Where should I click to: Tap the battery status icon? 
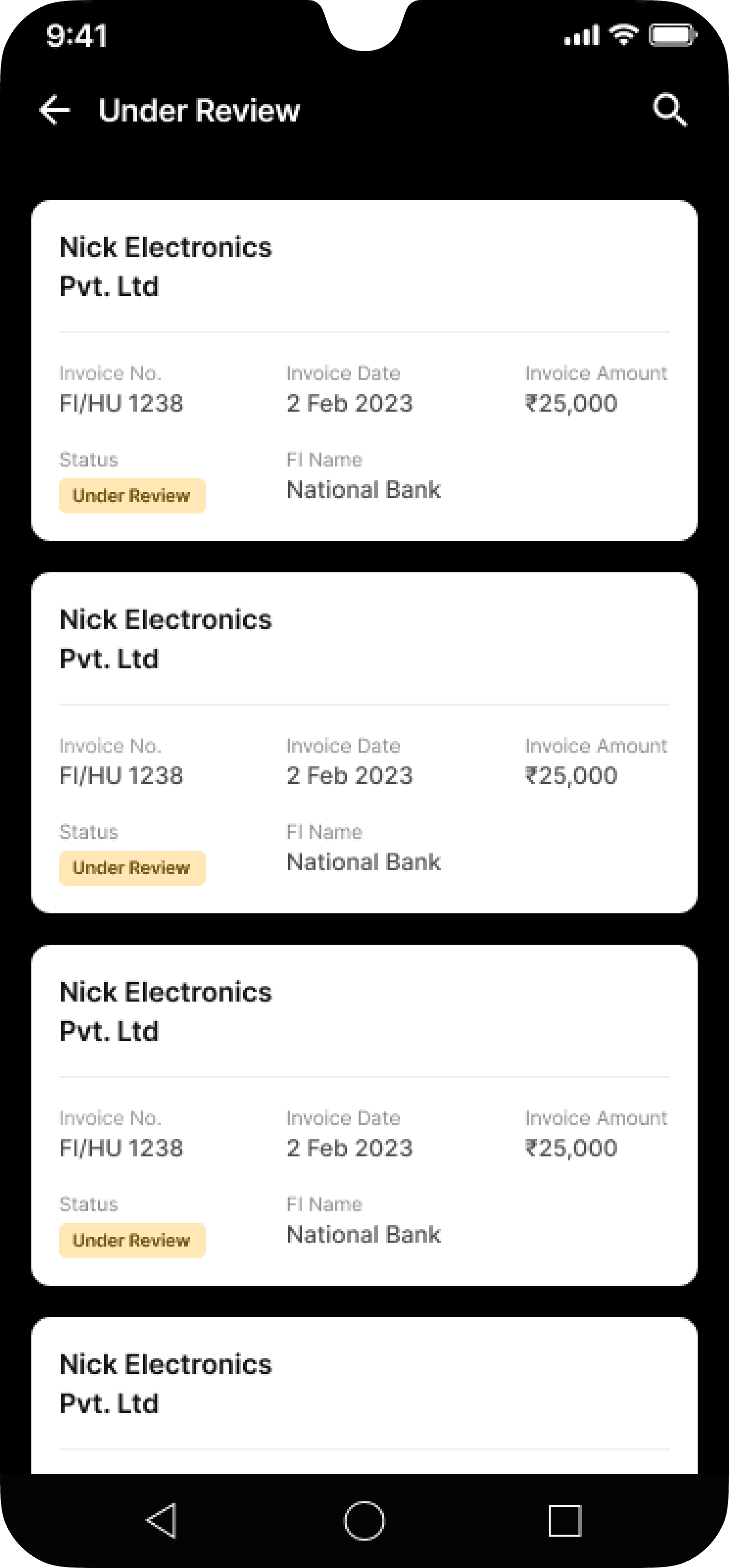coord(671,35)
